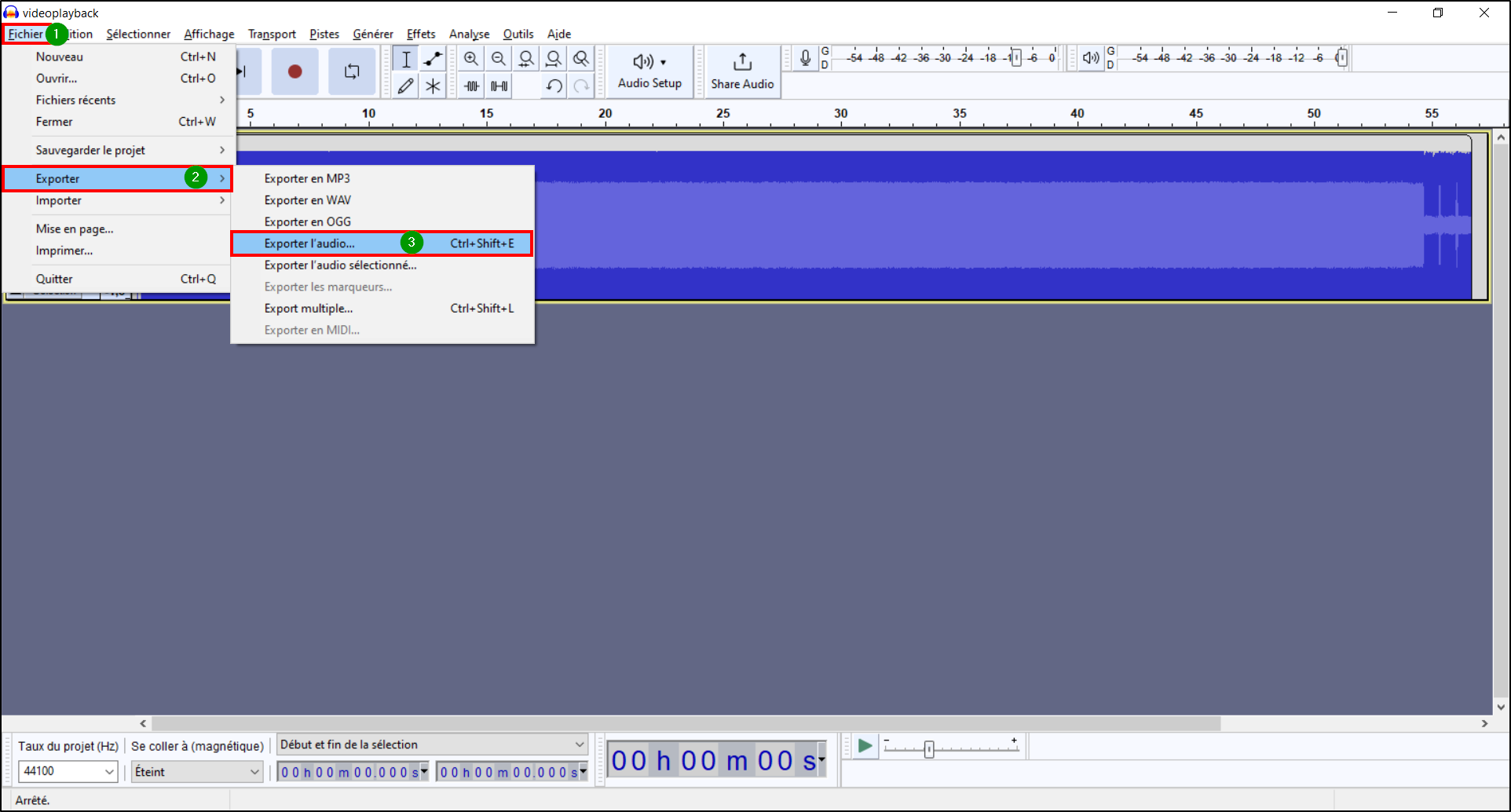Adjust the recording level slider
1511x812 pixels.
point(1016,58)
